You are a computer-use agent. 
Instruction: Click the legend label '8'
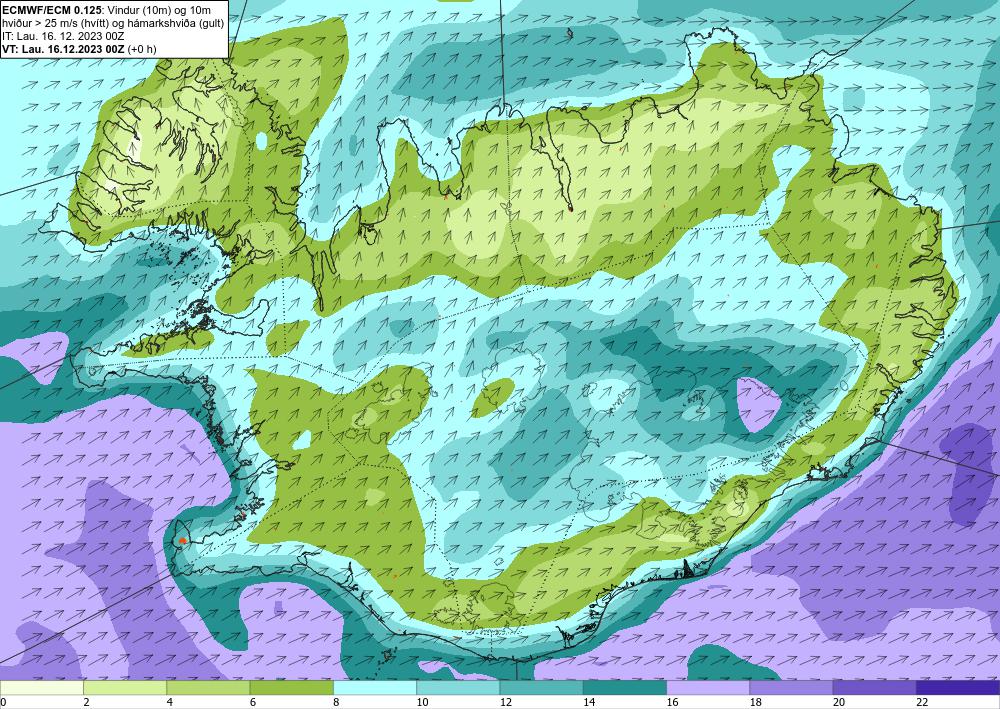tap(334, 702)
